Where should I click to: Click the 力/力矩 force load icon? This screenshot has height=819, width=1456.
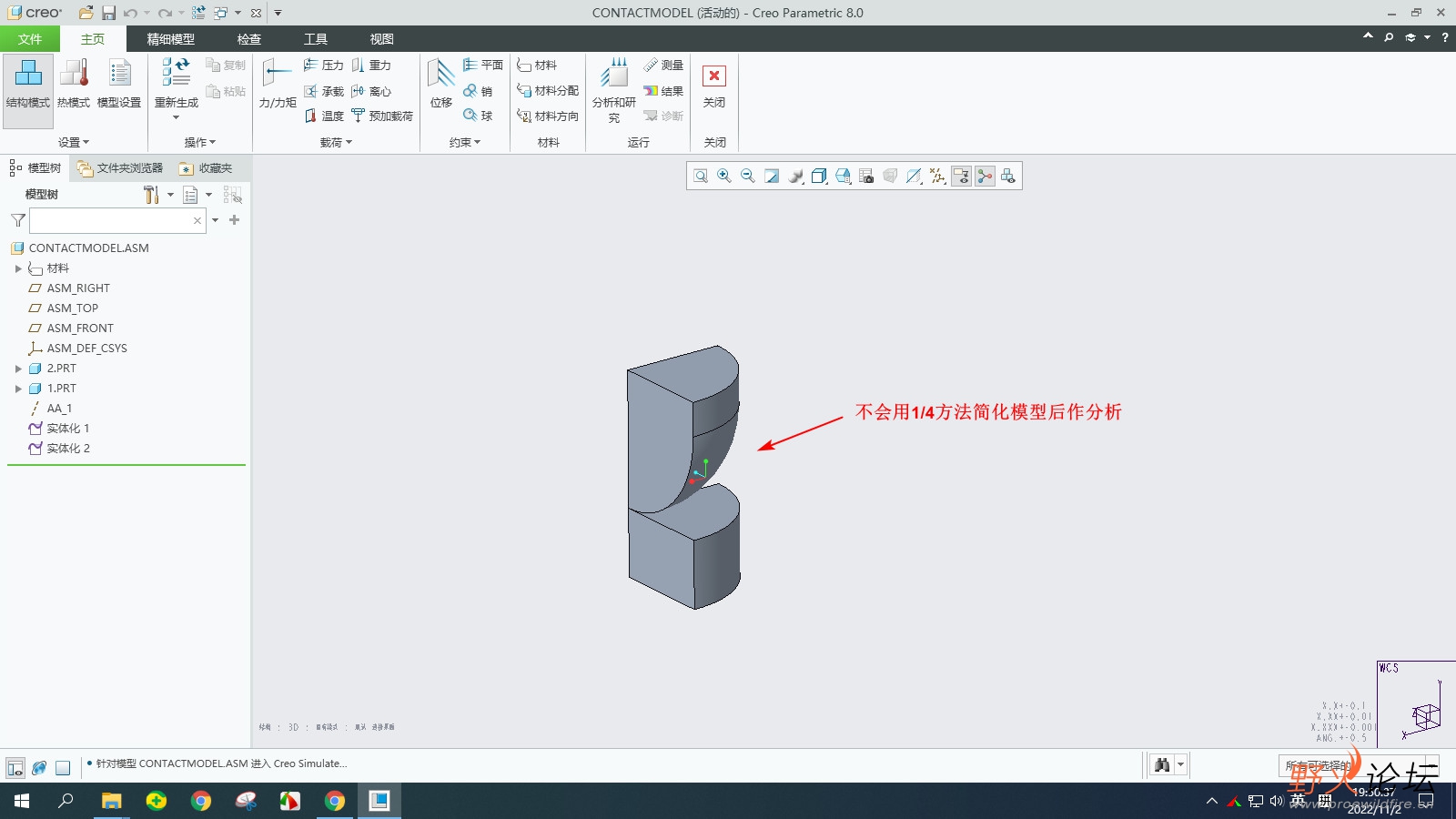277,84
